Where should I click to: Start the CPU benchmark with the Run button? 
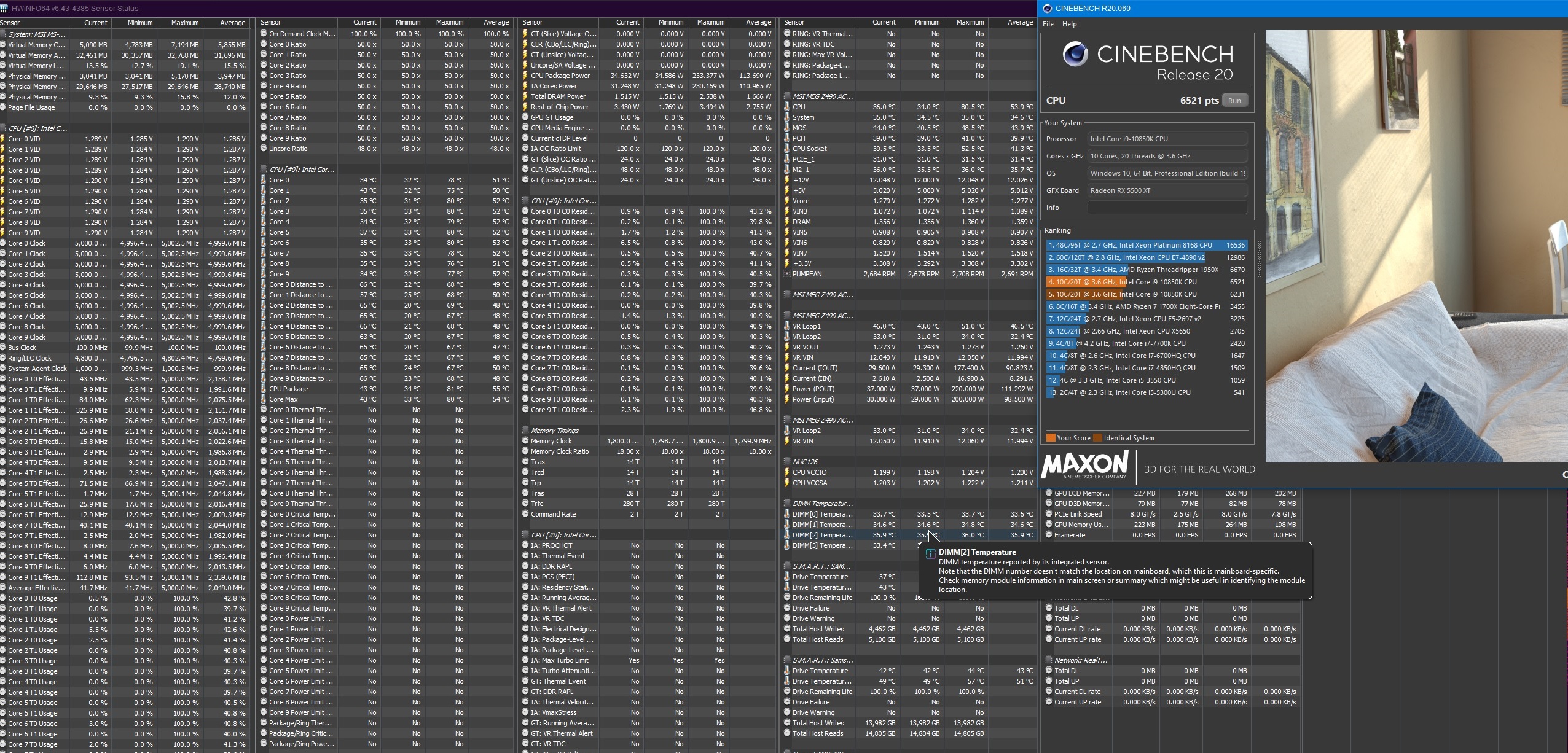point(1234,101)
